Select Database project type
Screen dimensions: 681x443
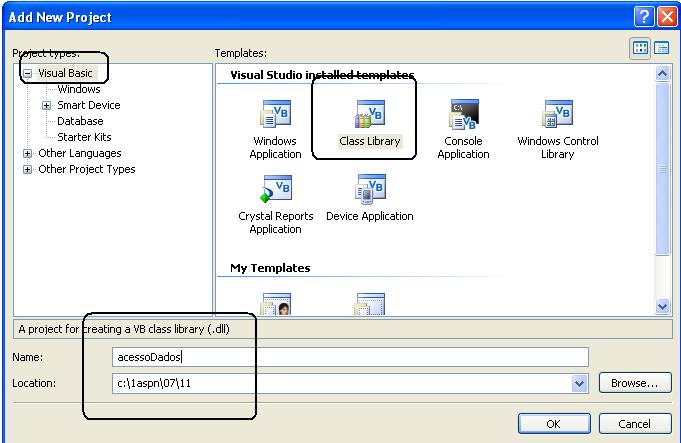click(80, 121)
